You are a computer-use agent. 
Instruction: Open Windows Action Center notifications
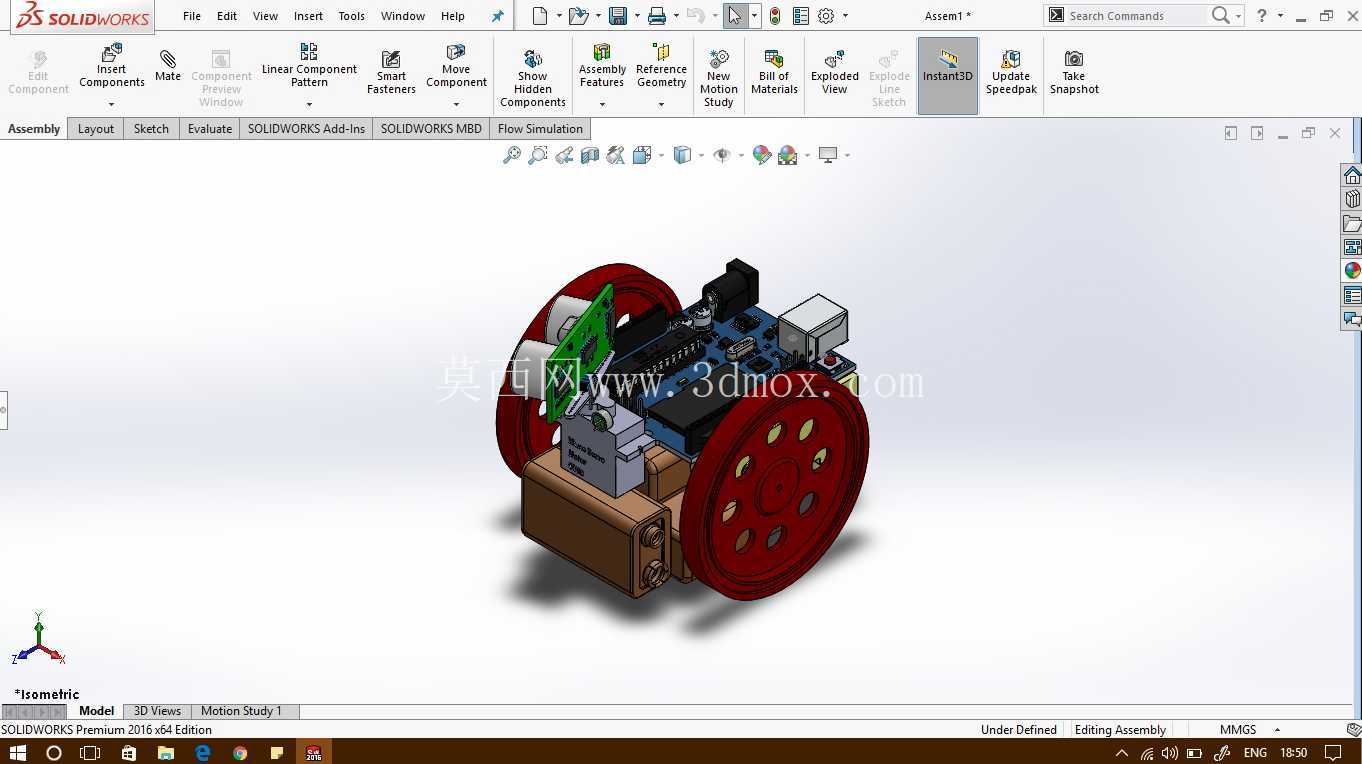point(1333,752)
